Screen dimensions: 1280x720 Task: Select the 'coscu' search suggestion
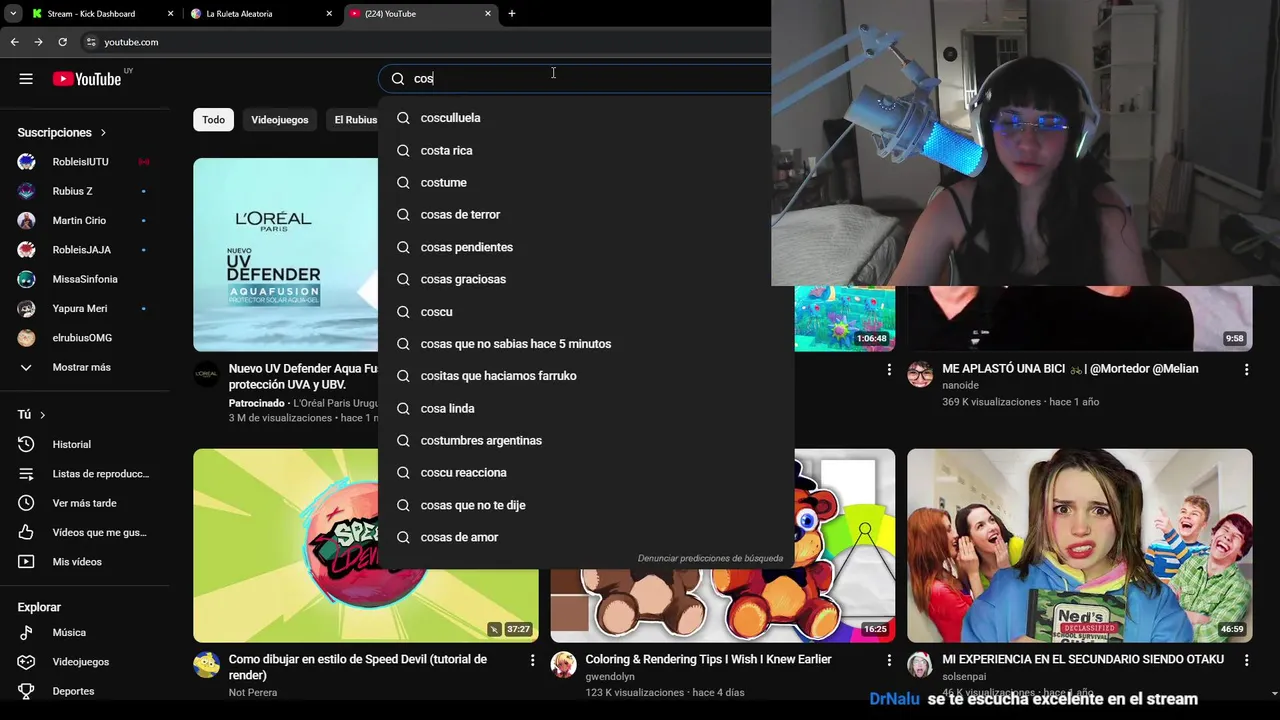pos(586,311)
